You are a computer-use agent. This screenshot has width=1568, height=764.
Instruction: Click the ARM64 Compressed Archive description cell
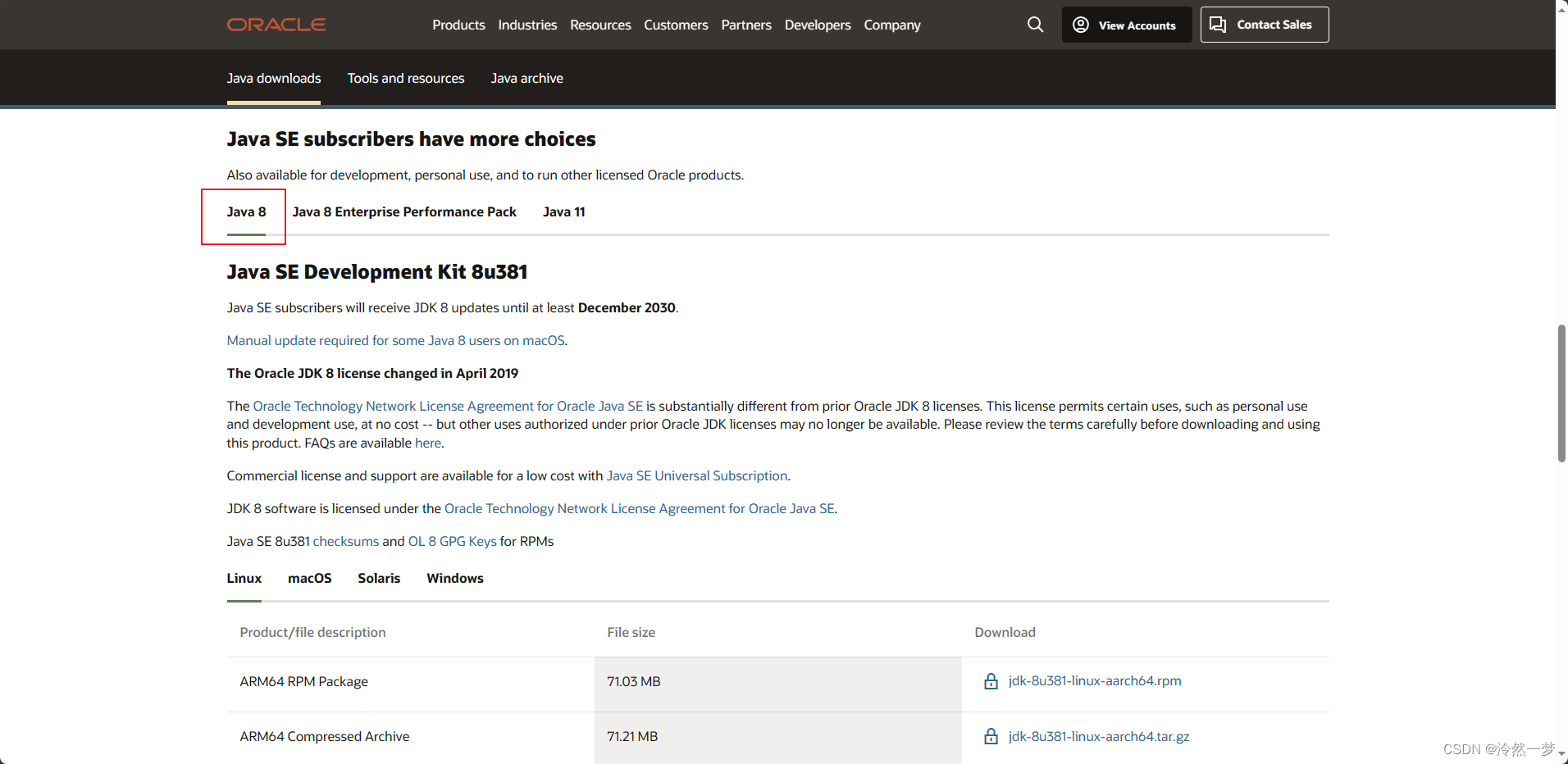[x=411, y=738]
